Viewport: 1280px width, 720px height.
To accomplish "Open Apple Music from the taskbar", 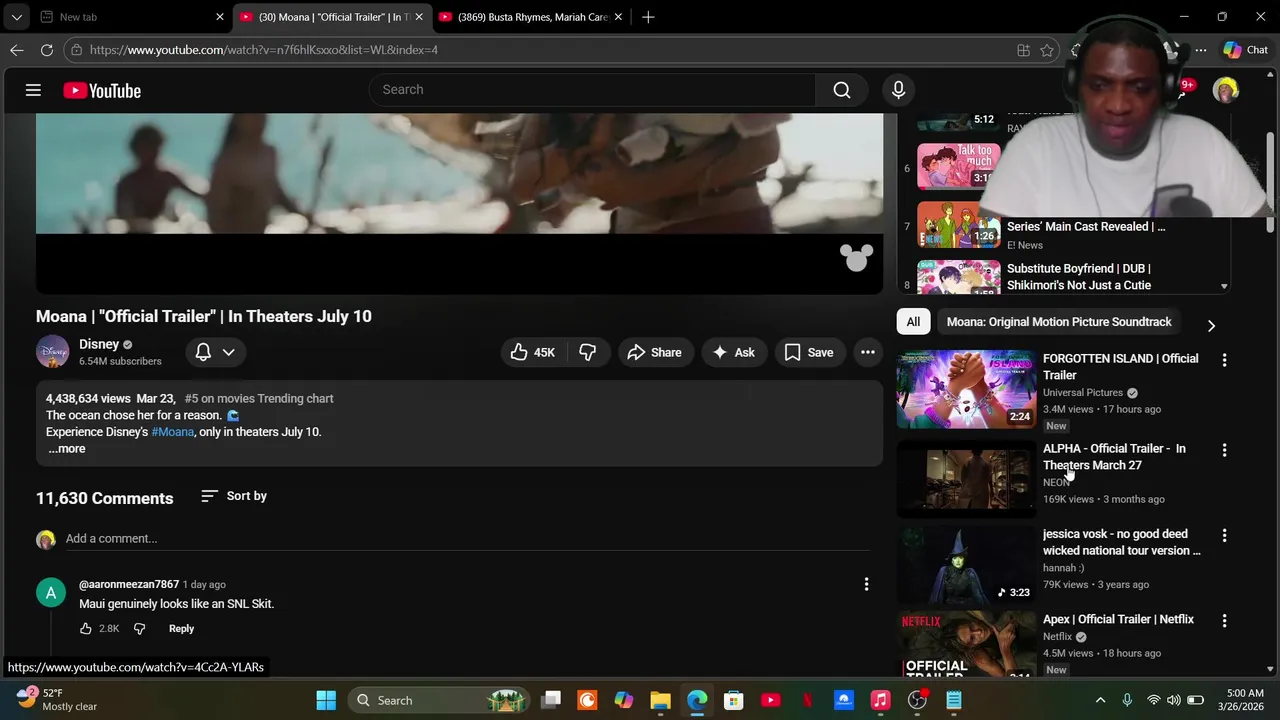I will click(880, 700).
